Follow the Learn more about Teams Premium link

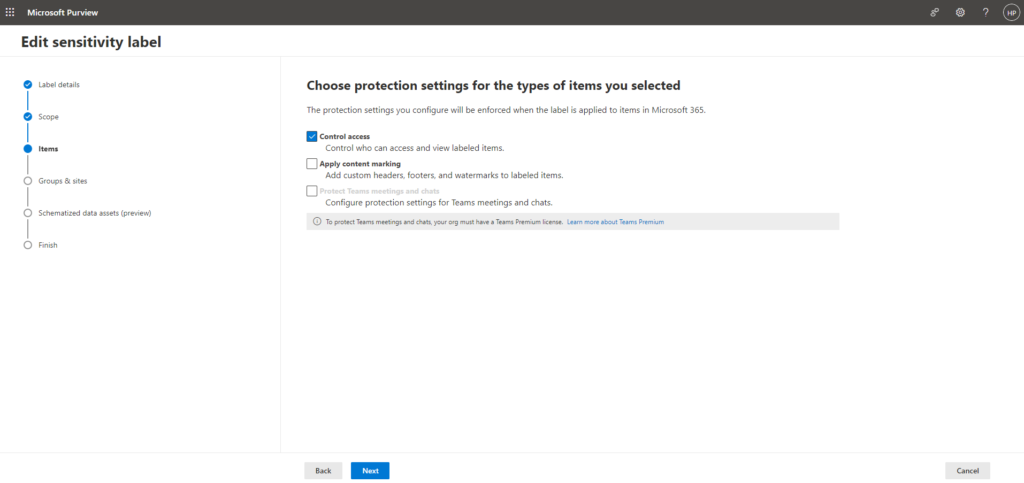tap(615, 221)
